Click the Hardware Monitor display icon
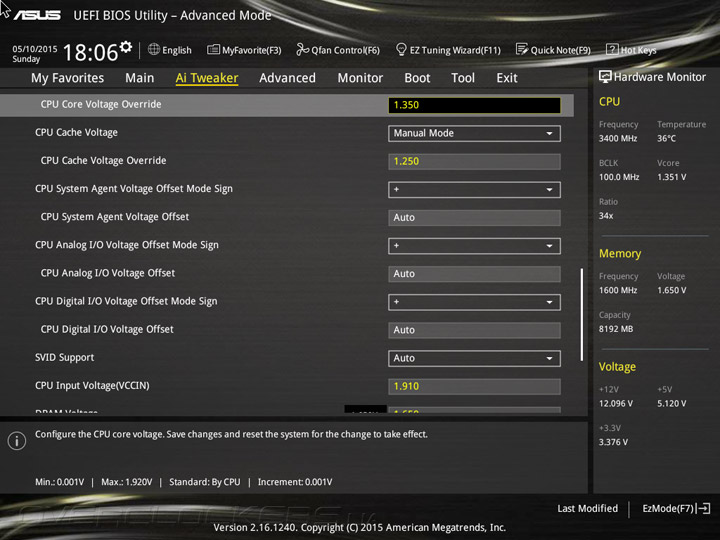This screenshot has height=540, width=720. 605,77
